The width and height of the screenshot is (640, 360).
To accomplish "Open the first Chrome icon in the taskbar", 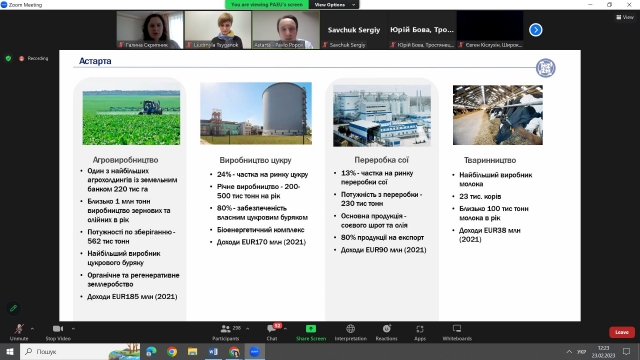I will coord(172,351).
